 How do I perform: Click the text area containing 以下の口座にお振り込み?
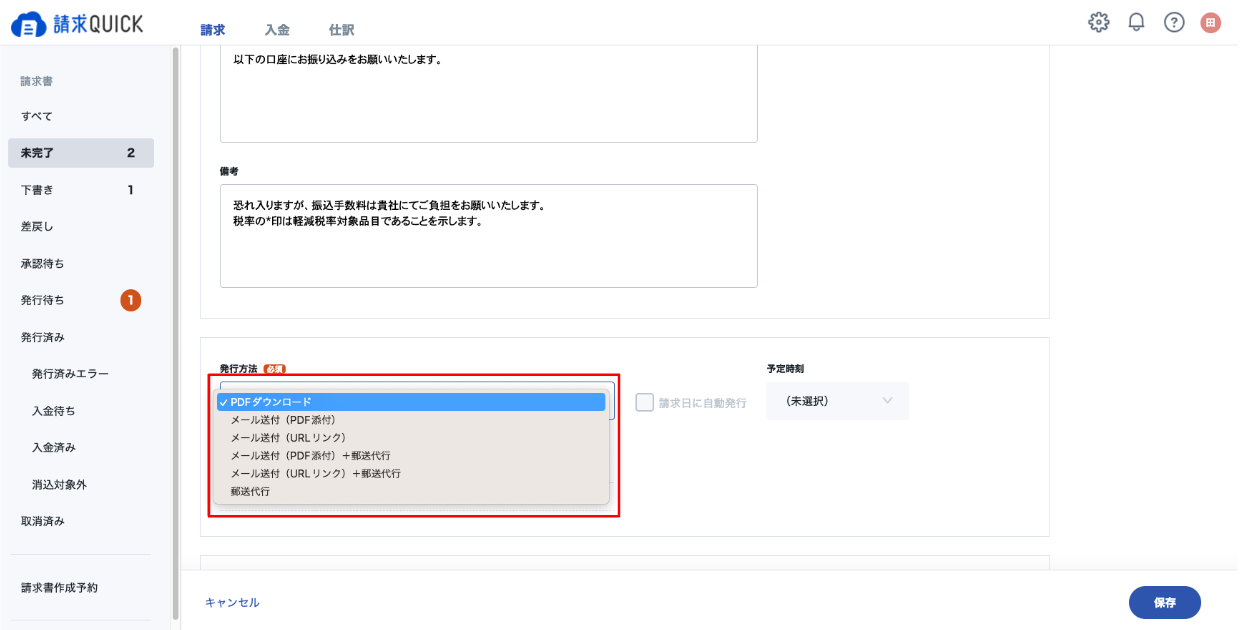coord(489,94)
